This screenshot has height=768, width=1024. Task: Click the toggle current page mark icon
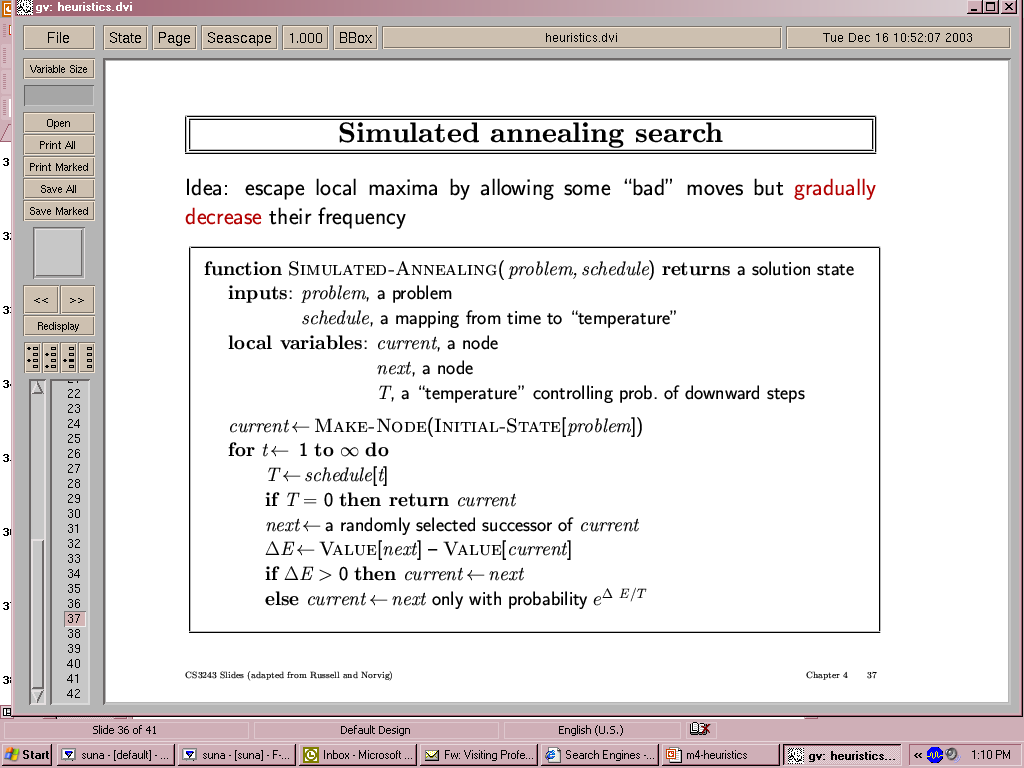[x=69, y=357]
